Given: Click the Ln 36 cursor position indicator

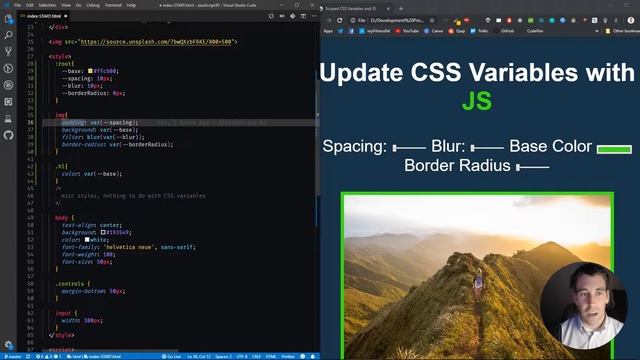Looking at the screenshot, I should [x=199, y=356].
